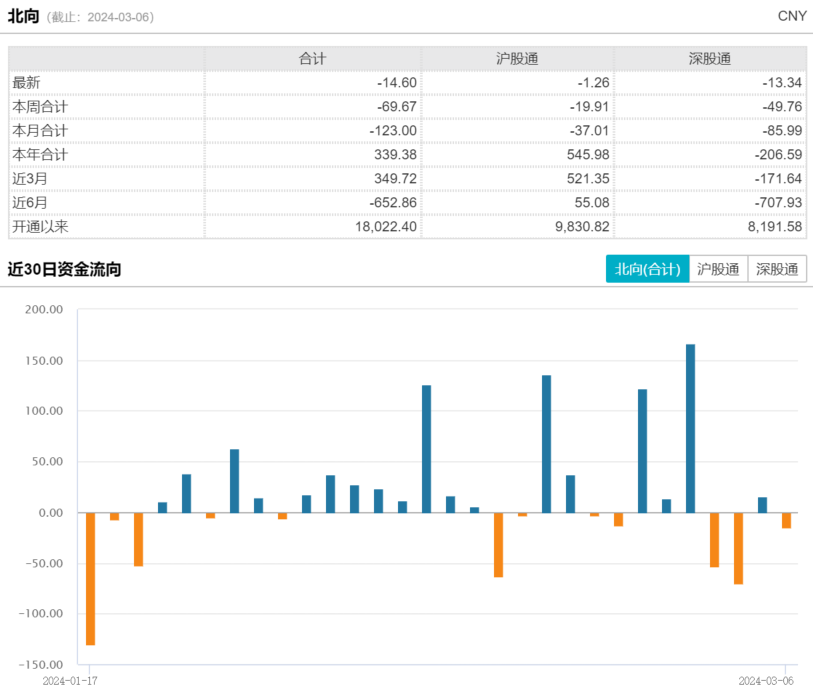Click the 2024-03-06 x-axis date label
Image resolution: width=813 pixels, height=698 pixels.
click(768, 681)
